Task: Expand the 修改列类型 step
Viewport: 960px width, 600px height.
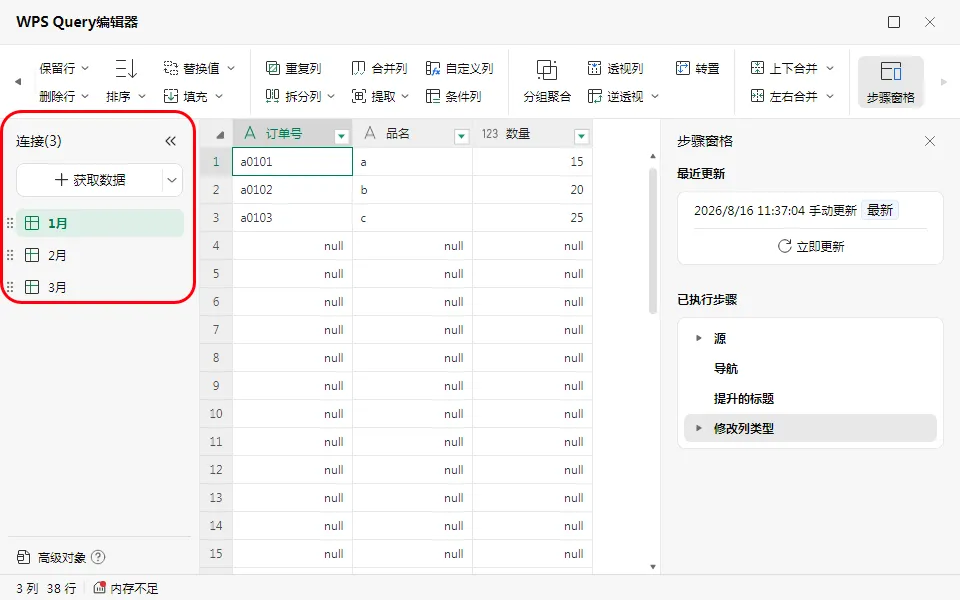Action: [699, 428]
